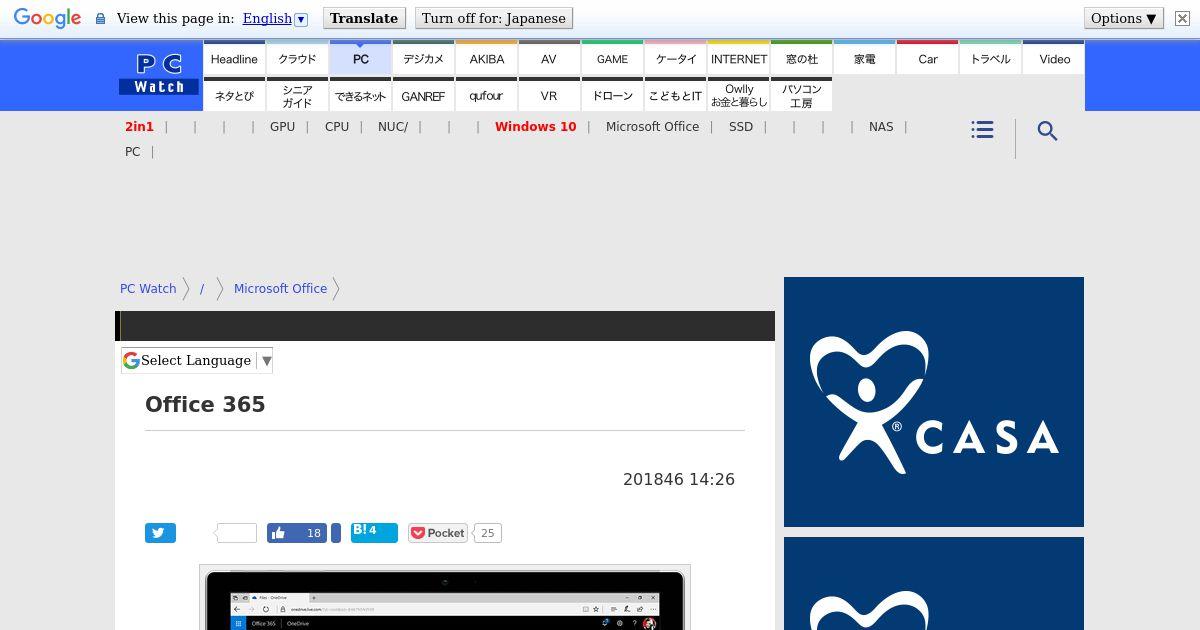Save the article to Pocket
1200x630 pixels.
pyautogui.click(x=438, y=533)
